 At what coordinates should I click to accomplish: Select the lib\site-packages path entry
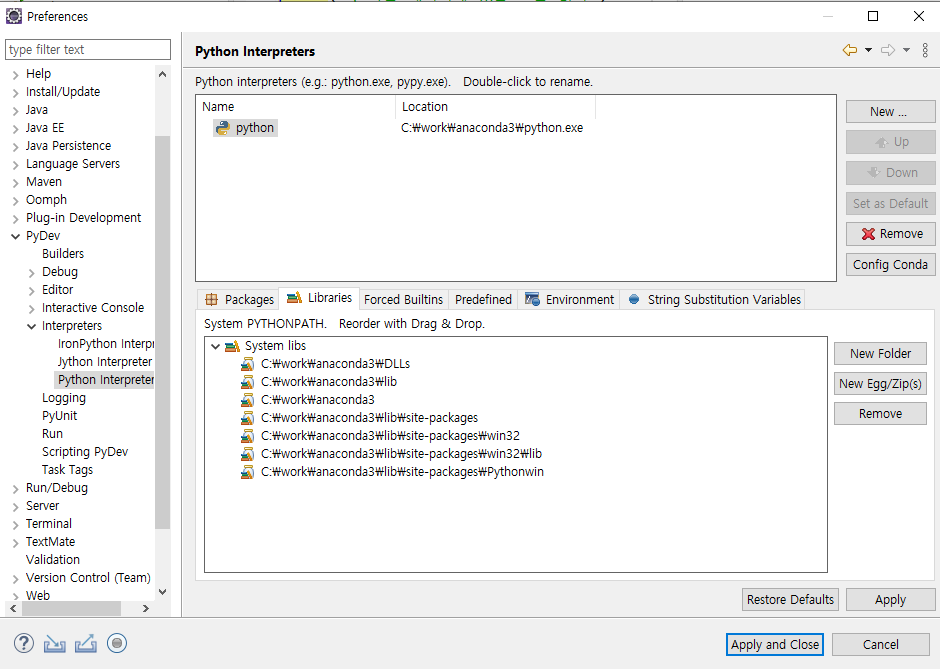[x=369, y=418]
